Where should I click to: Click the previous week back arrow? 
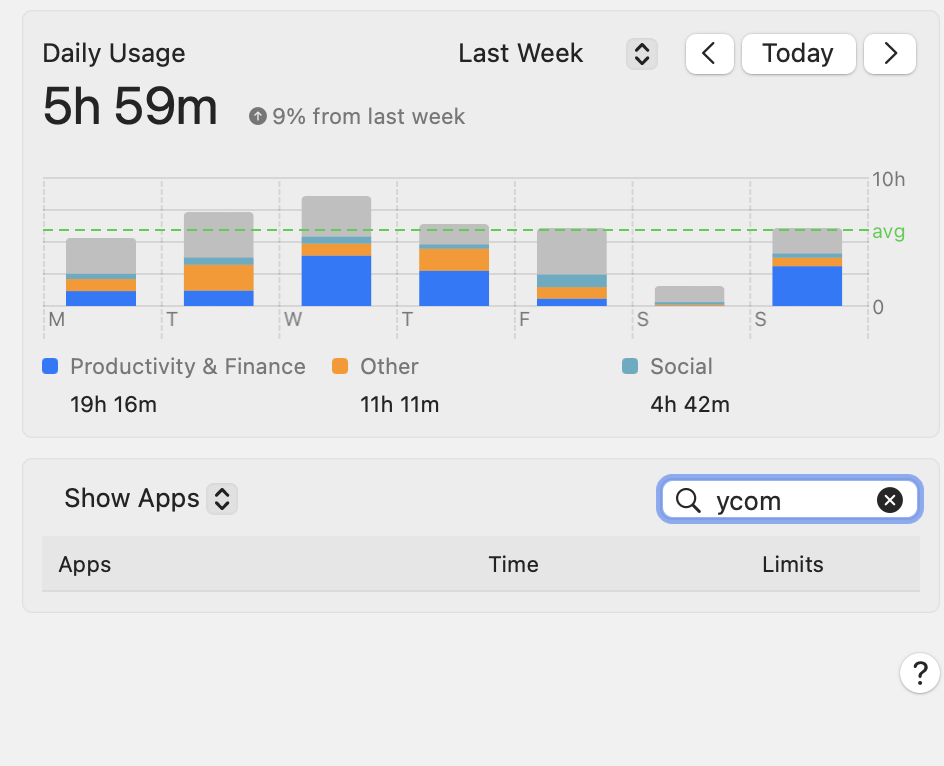coord(709,54)
